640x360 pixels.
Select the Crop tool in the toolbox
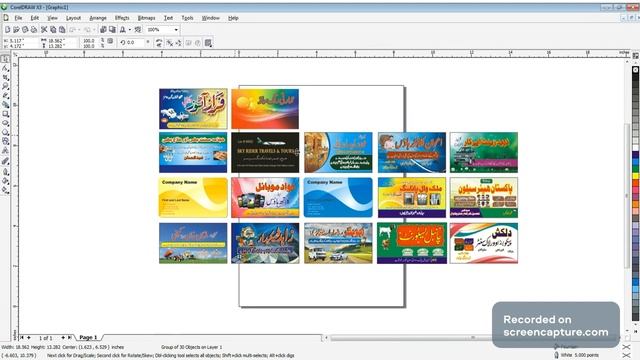tap(5, 77)
